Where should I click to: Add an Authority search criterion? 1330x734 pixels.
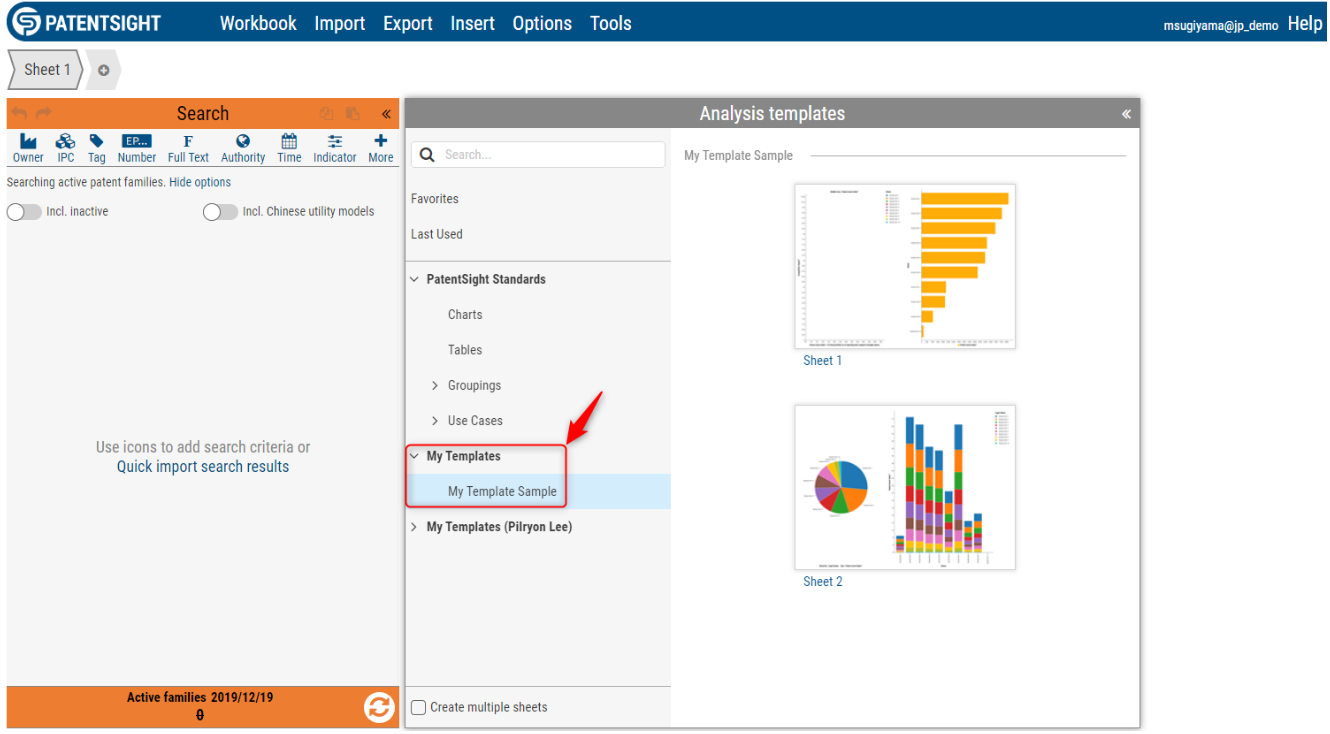click(x=243, y=148)
